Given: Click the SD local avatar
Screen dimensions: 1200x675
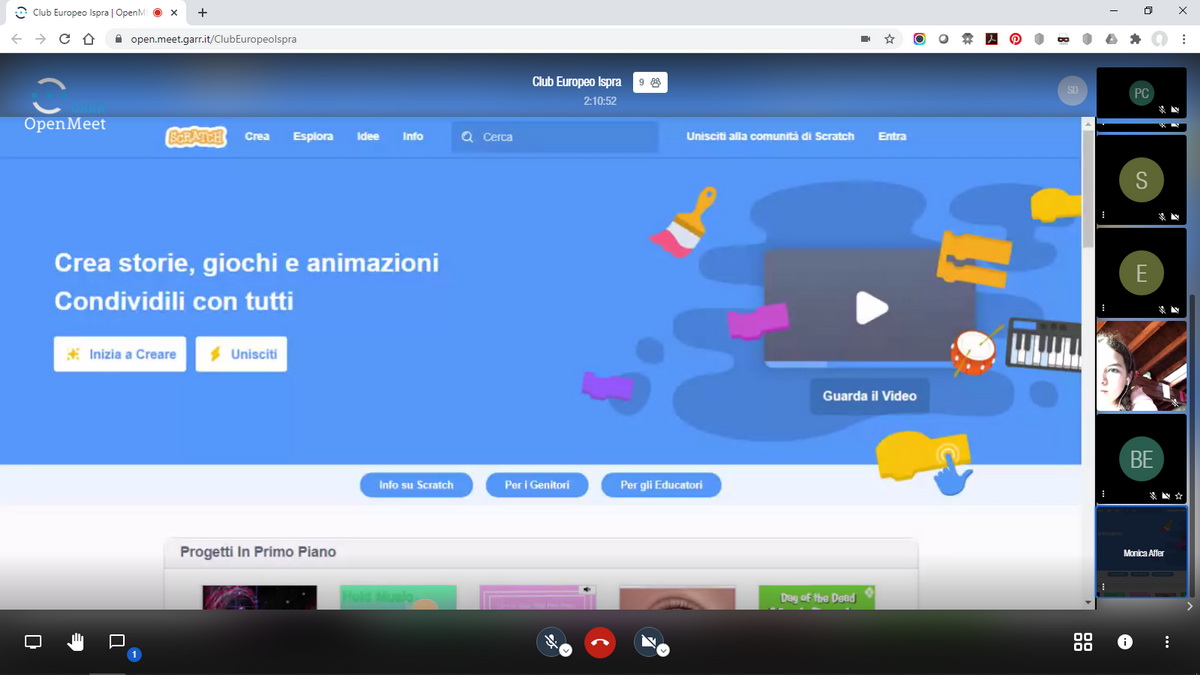Looking at the screenshot, I should click(1072, 90).
